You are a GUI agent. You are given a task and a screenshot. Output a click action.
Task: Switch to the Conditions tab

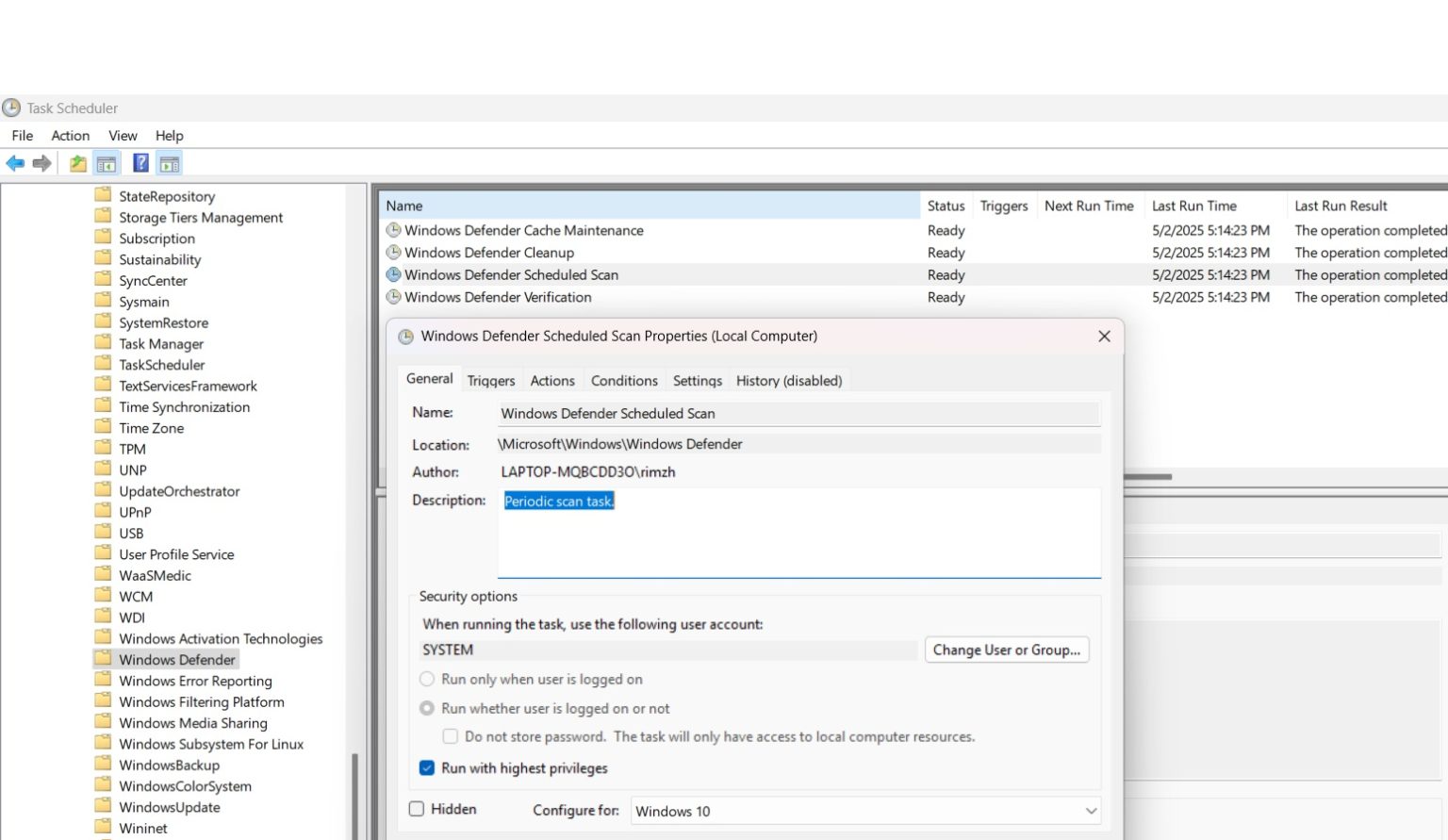[623, 380]
